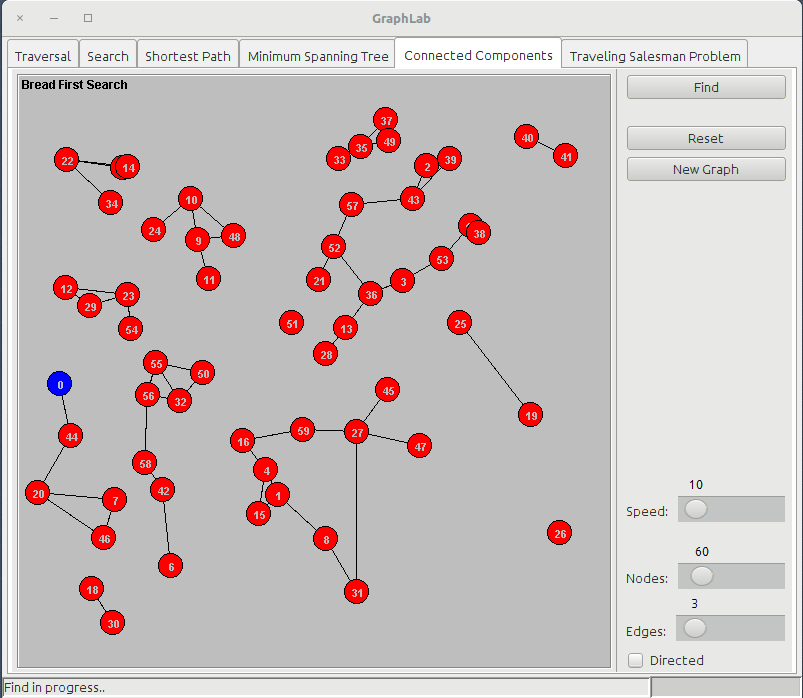The image size is (803, 698).
Task: Open Traveling Salesman Problem tab
Action: tap(655, 55)
